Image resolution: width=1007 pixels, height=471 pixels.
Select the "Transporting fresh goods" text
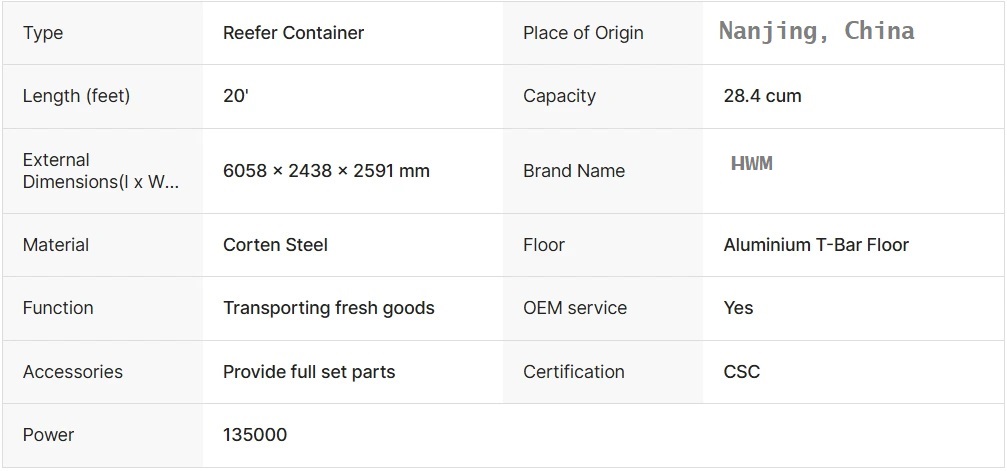click(328, 308)
